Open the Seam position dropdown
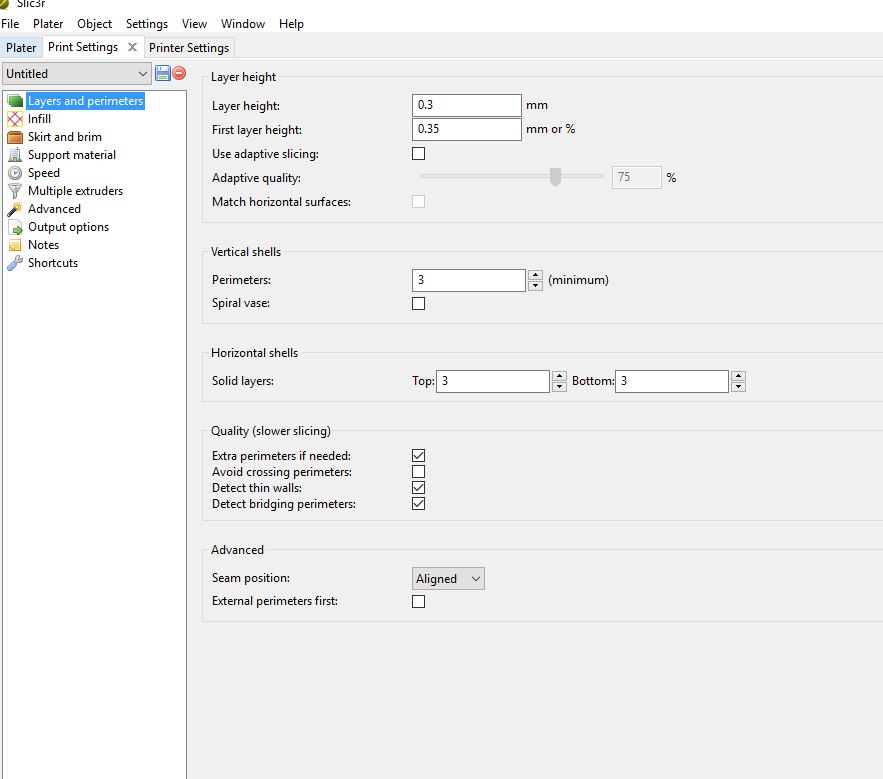The height and width of the screenshot is (779, 883). click(448, 578)
